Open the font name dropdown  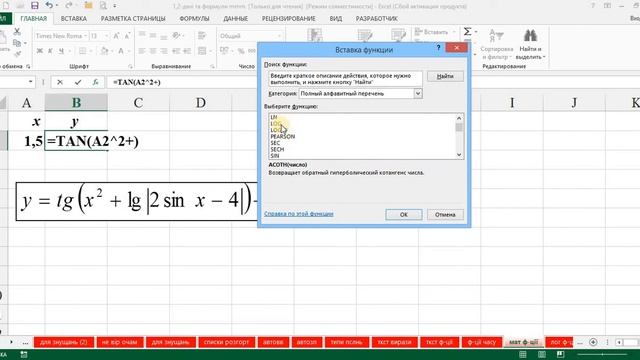click(x=86, y=36)
